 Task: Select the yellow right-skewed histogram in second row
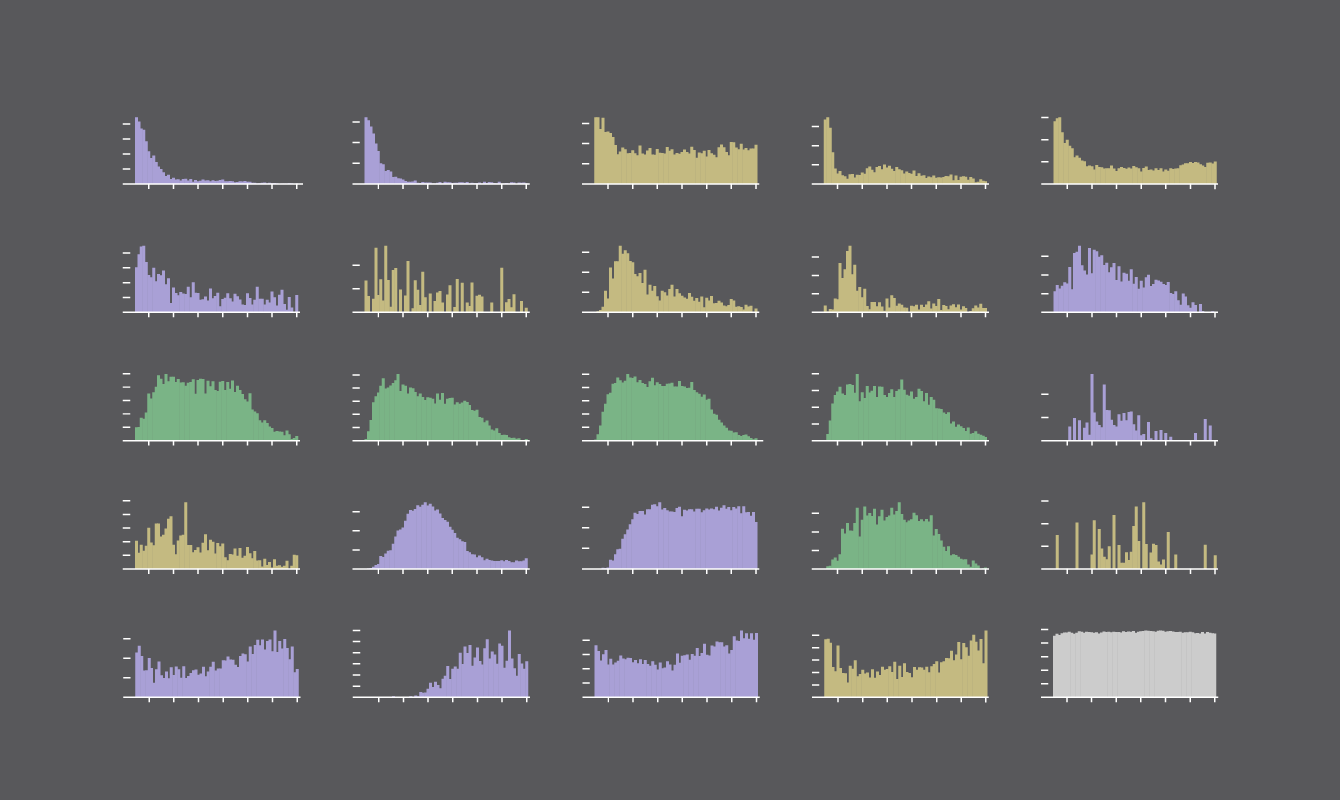(x=675, y=280)
